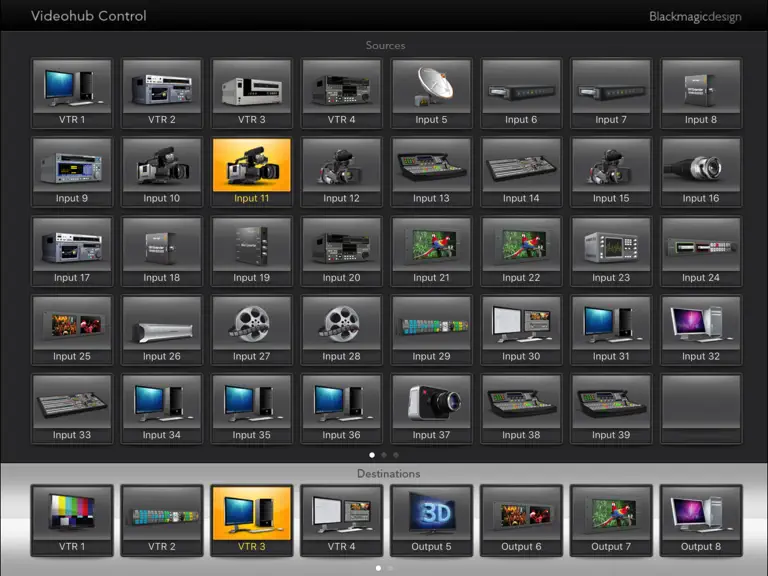This screenshot has width=768, height=576.
Task: Select the highlighted Input 11 camera source
Action: (x=252, y=172)
